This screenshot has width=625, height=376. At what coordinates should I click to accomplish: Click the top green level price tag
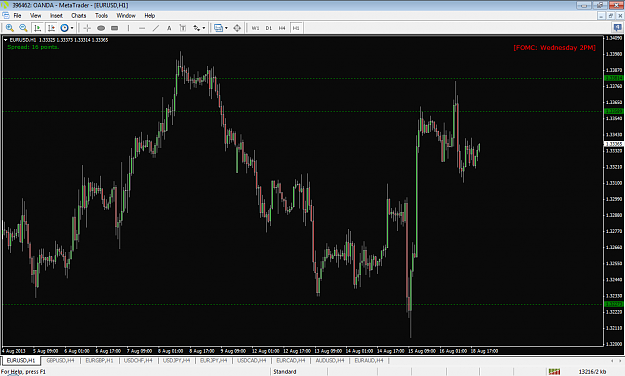coord(614,78)
